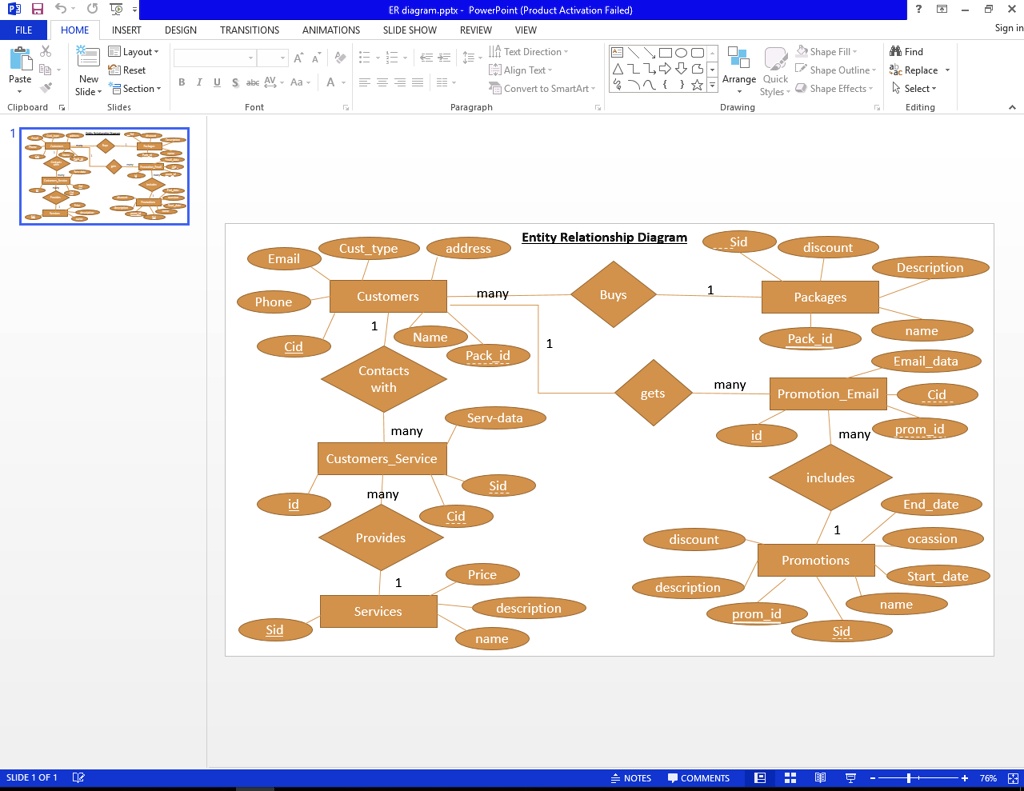
Task: Click the Find button
Action: [906, 52]
